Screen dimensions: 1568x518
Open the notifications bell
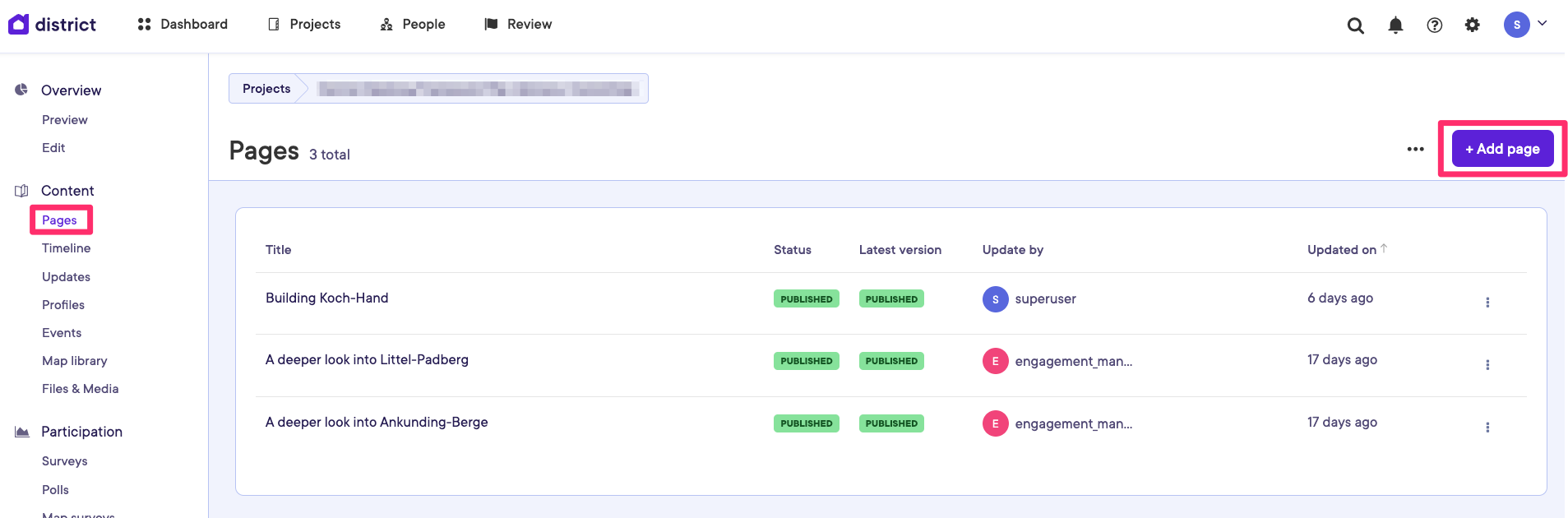pyautogui.click(x=1395, y=25)
